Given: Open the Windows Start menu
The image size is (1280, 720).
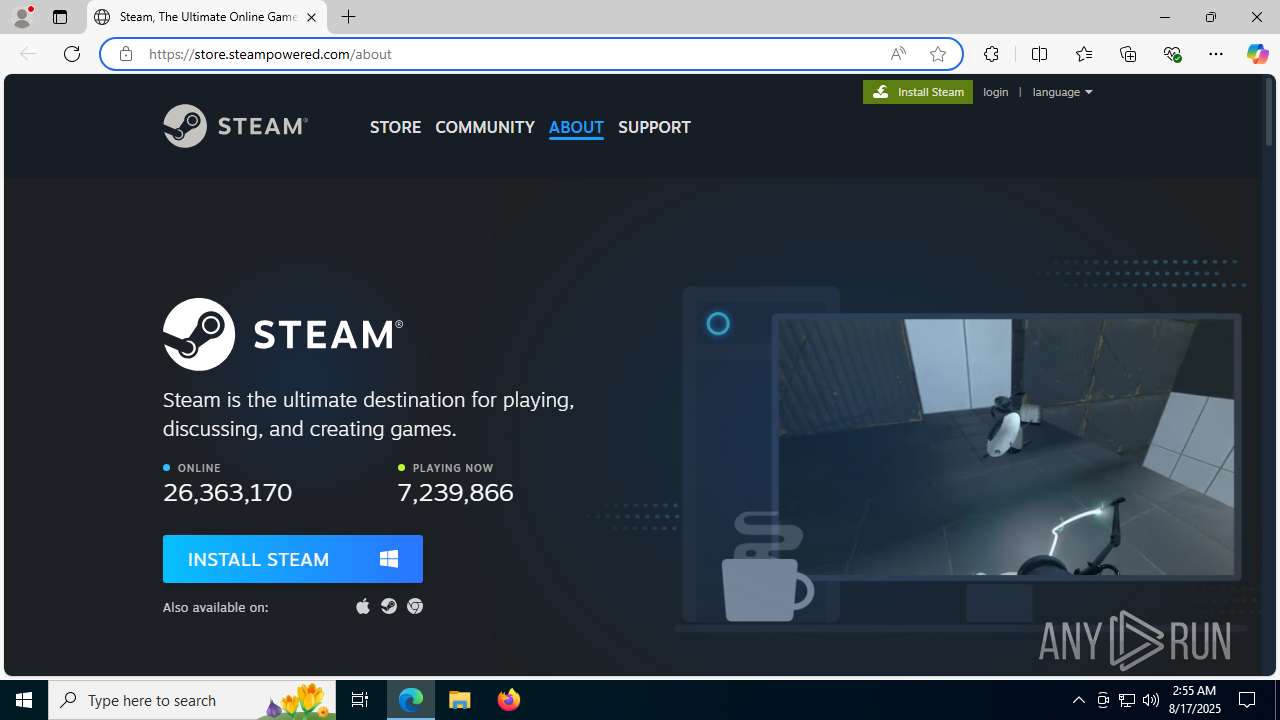Looking at the screenshot, I should coord(24,700).
